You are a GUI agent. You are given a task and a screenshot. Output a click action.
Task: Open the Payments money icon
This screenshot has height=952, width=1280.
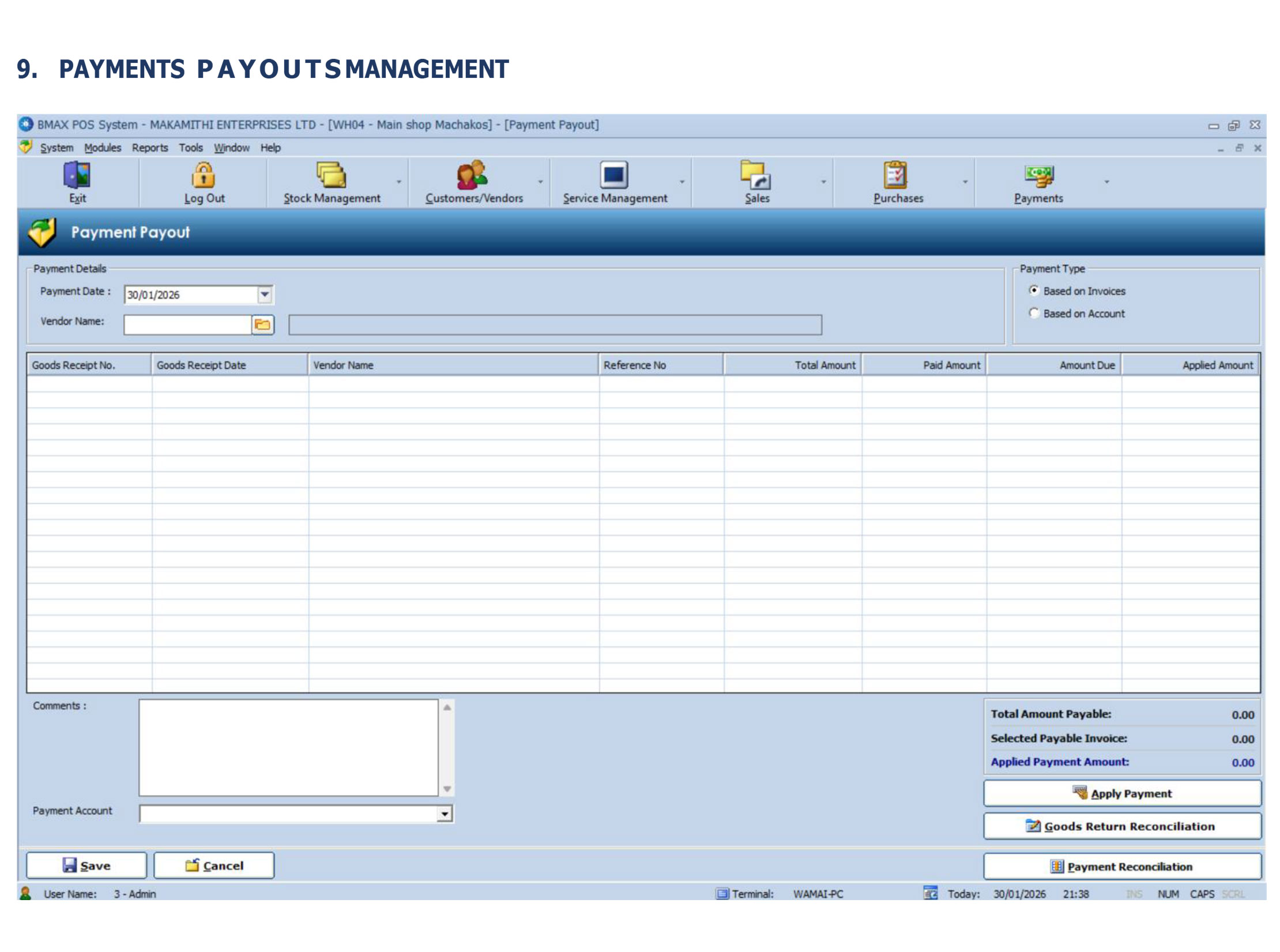[x=1038, y=175]
